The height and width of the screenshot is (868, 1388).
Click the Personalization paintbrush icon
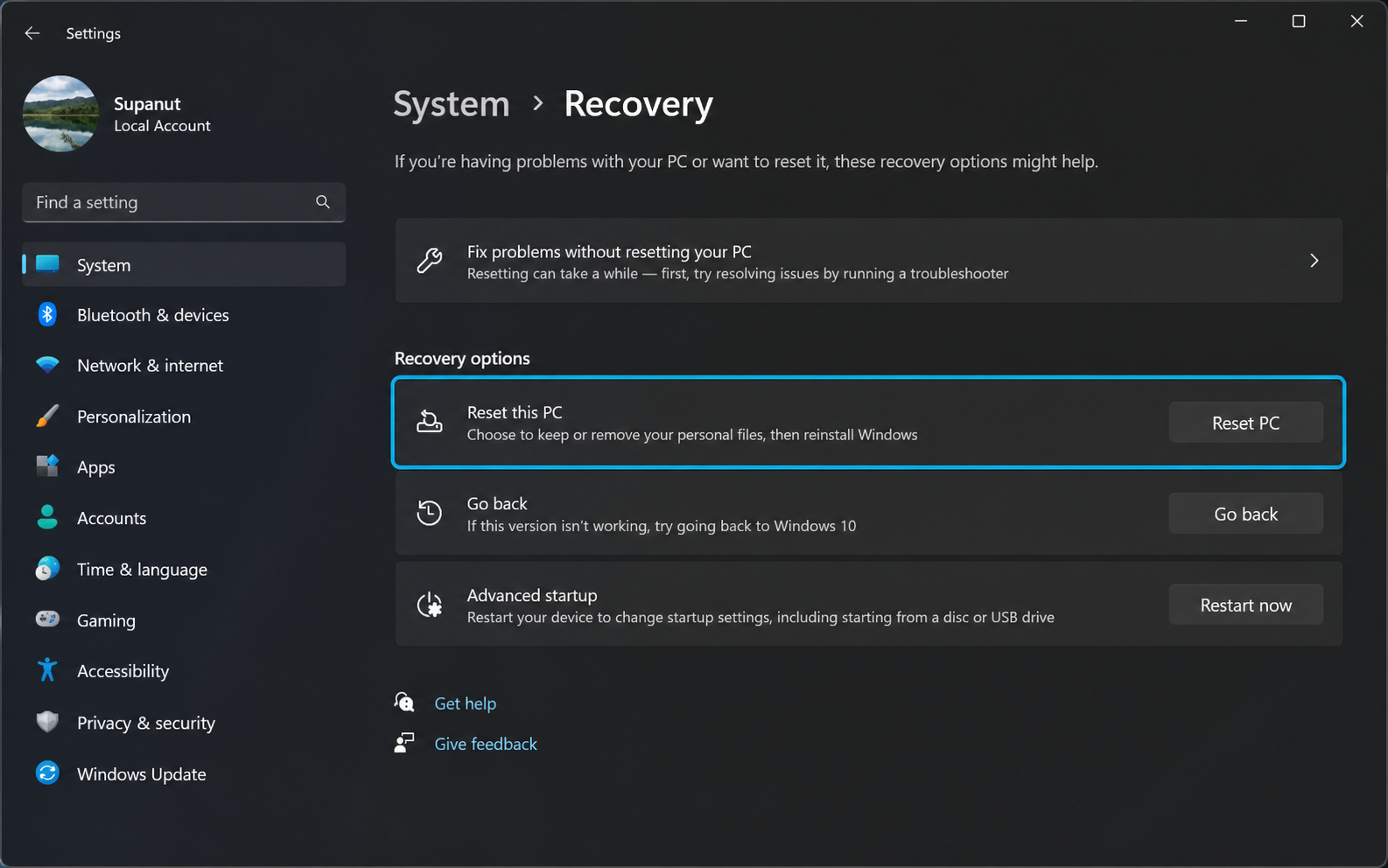47,416
